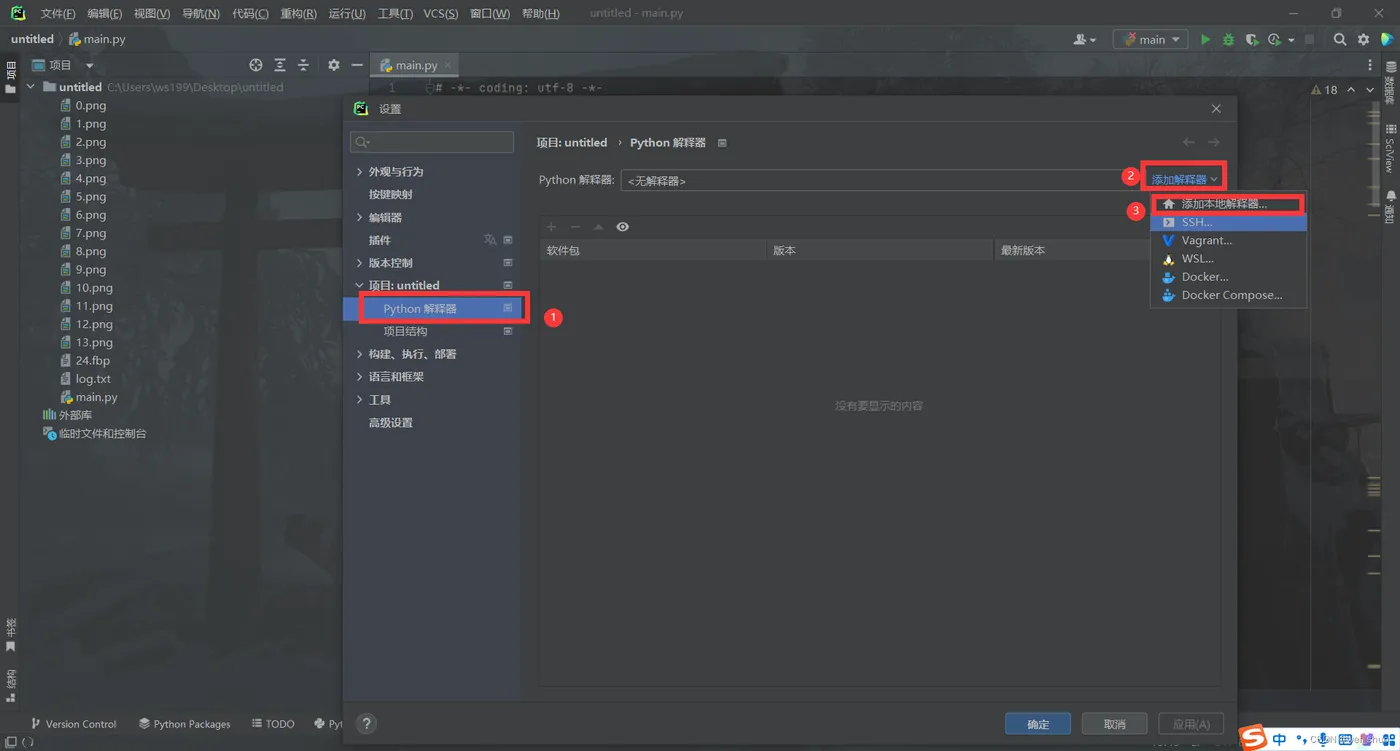Screen dimensions: 1400x751
Task: Click the user account icon in toolbar
Action: 1084,40
